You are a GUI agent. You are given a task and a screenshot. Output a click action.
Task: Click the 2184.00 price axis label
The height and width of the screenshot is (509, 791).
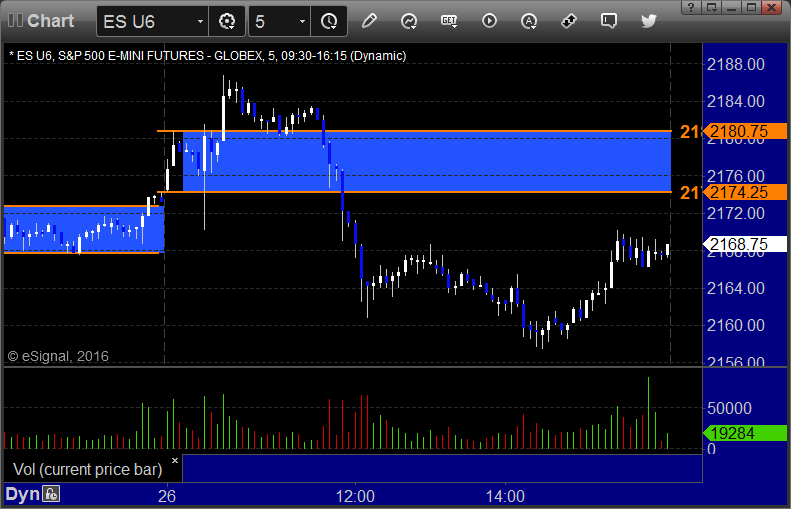(x=736, y=101)
